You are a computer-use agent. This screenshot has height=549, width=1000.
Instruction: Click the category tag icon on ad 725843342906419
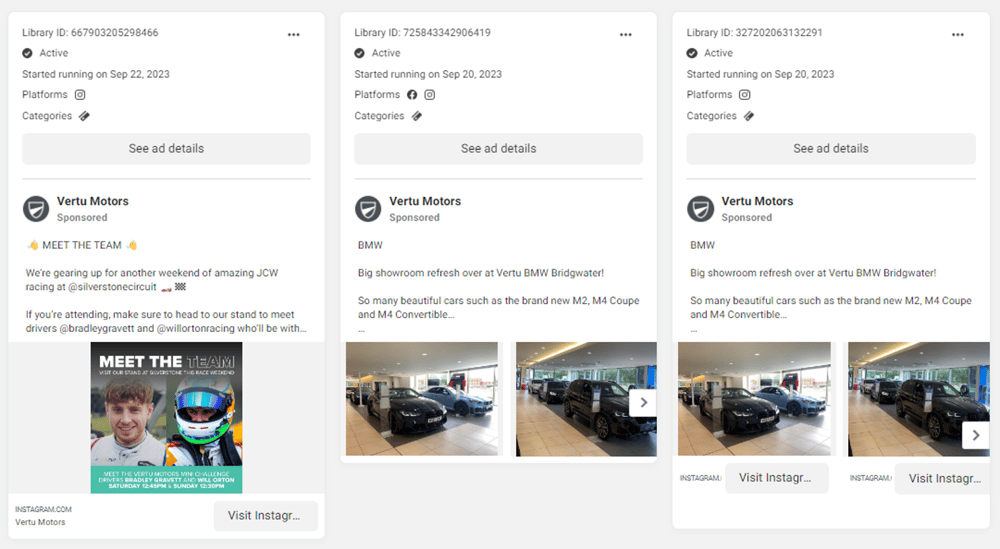pos(416,116)
